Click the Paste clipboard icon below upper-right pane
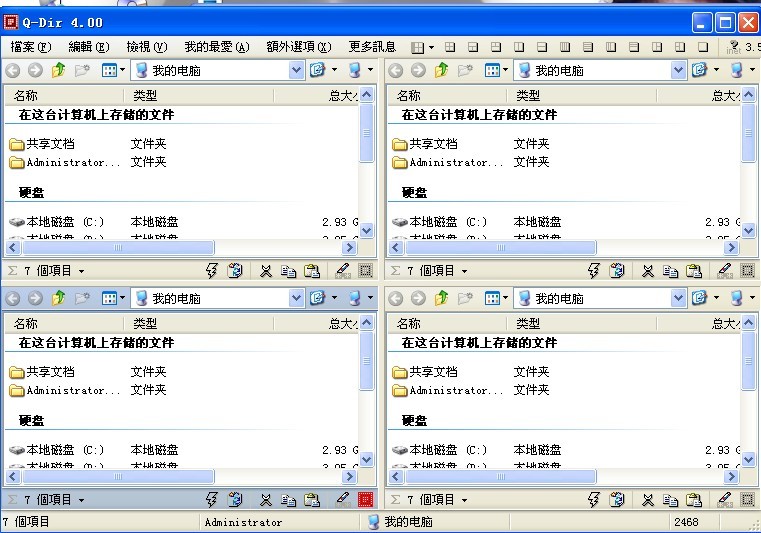 click(x=694, y=271)
